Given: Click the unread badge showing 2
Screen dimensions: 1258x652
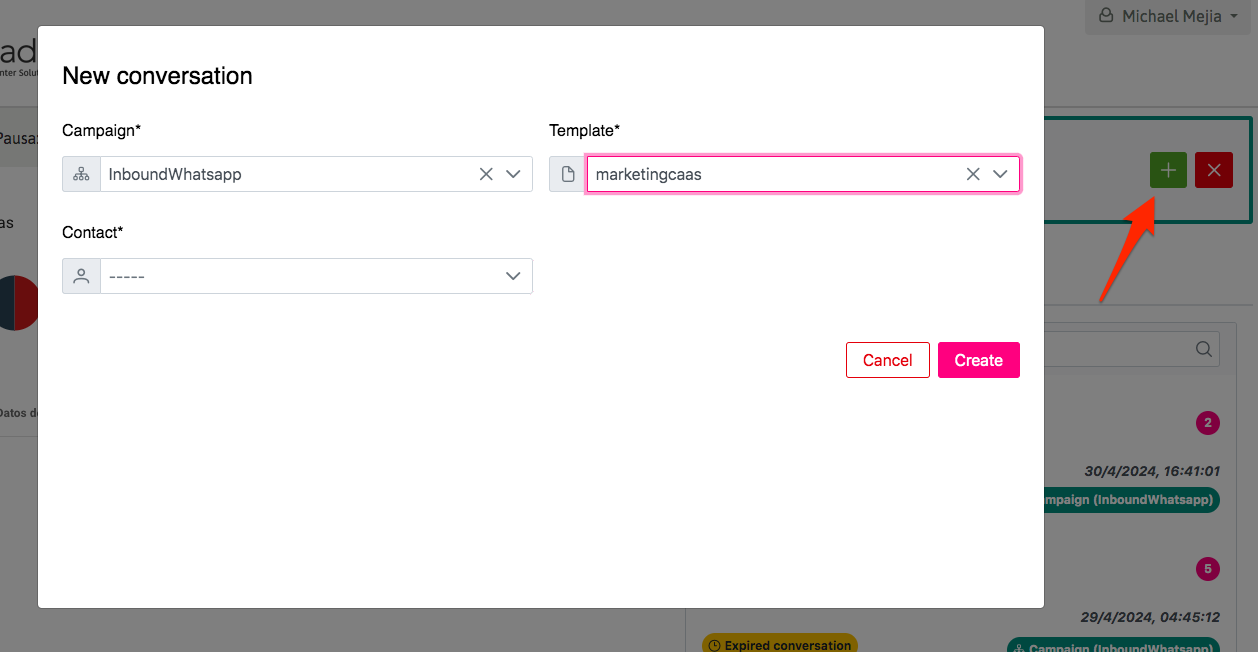Looking at the screenshot, I should [x=1207, y=423].
